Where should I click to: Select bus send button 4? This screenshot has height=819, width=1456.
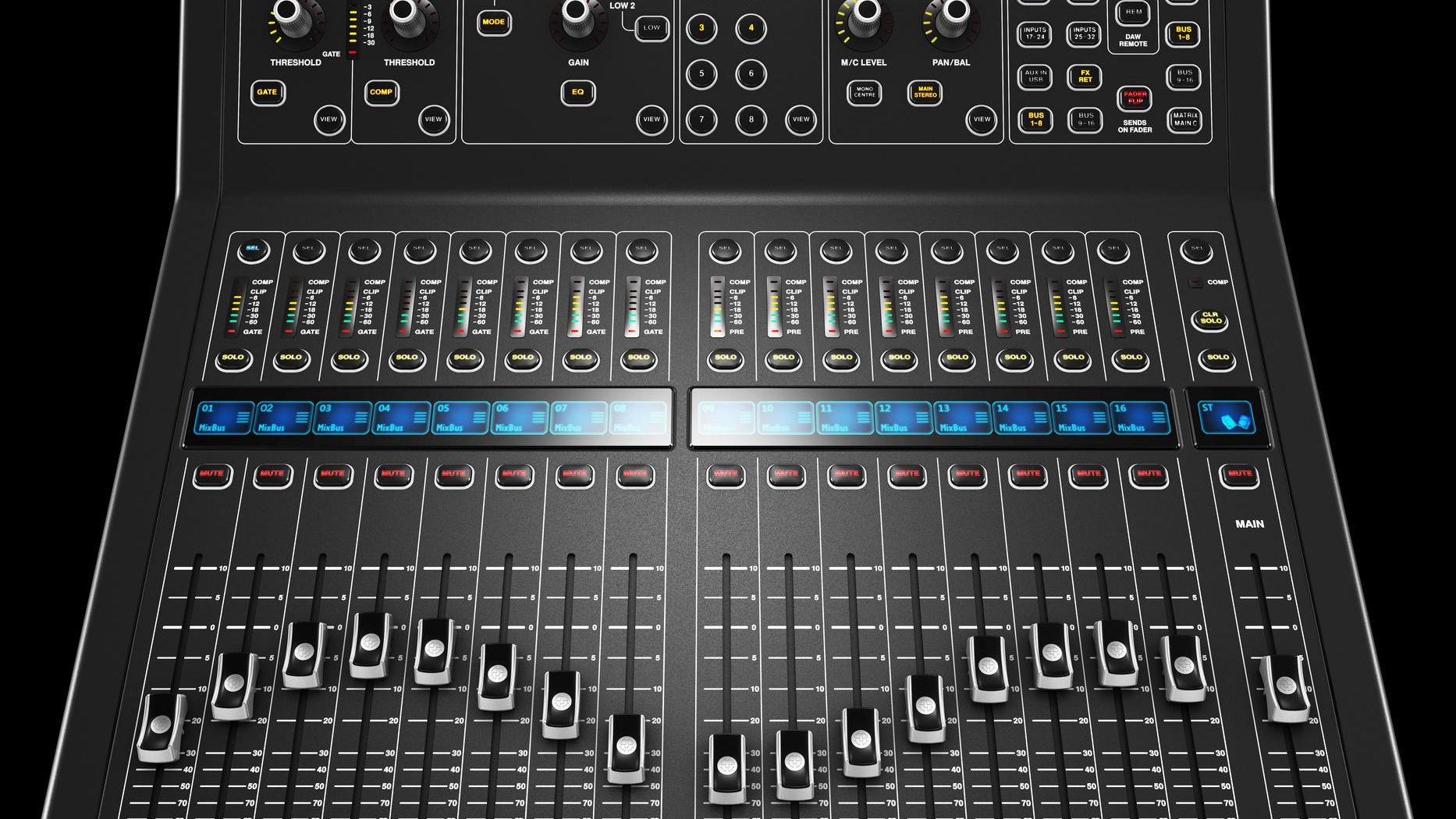[751, 28]
